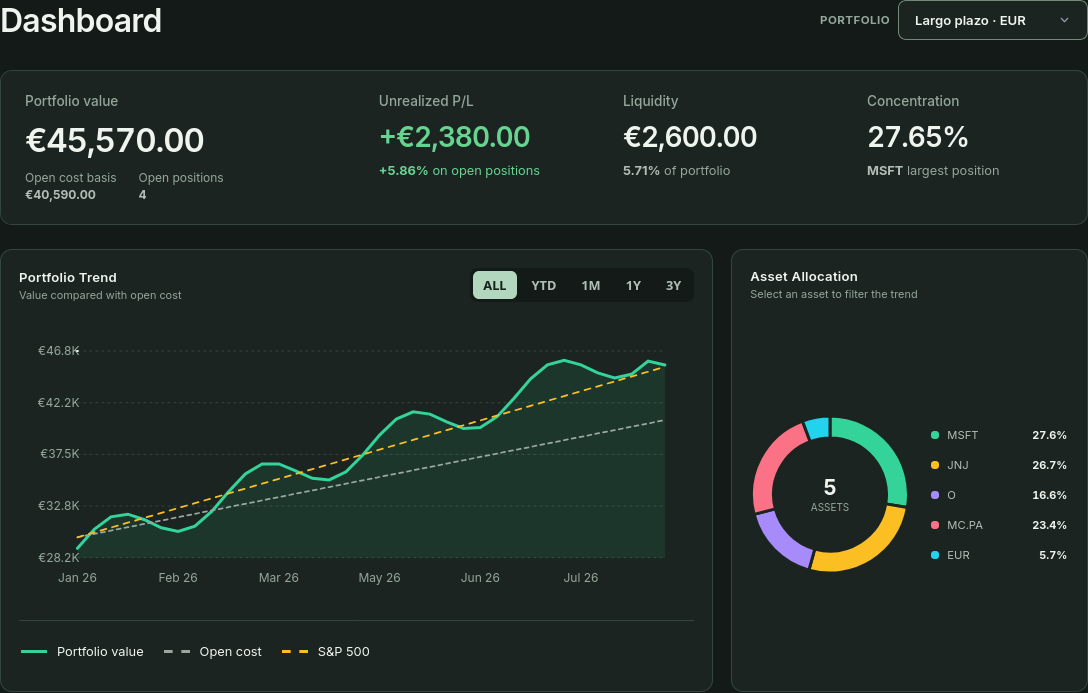Click the cyan EUR color dot
Image resolution: width=1088 pixels, height=693 pixels.
point(935,555)
